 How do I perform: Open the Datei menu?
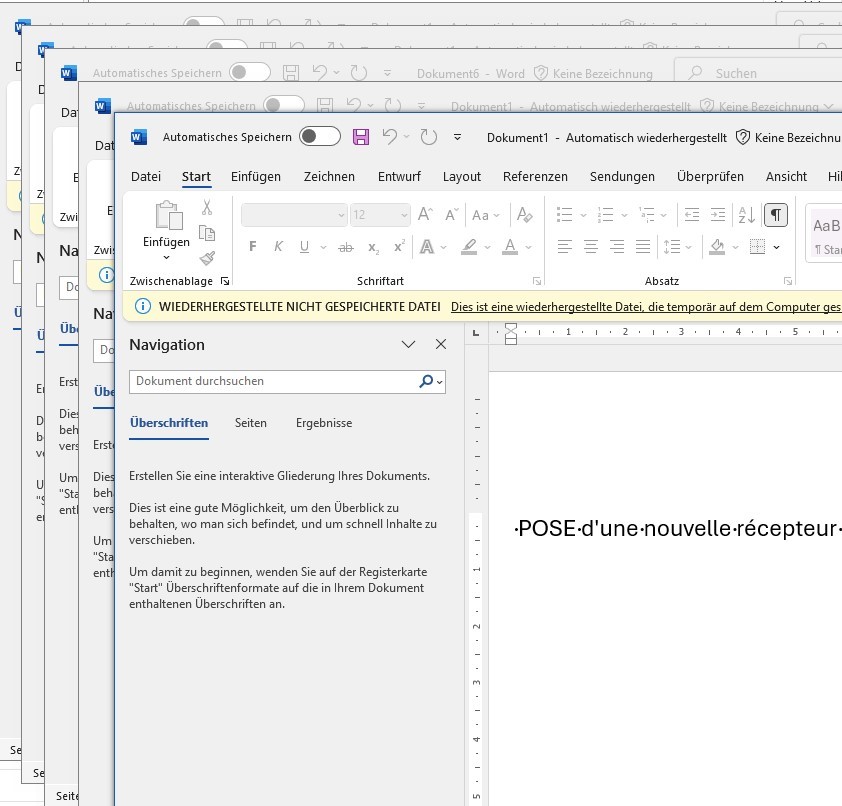[146, 177]
